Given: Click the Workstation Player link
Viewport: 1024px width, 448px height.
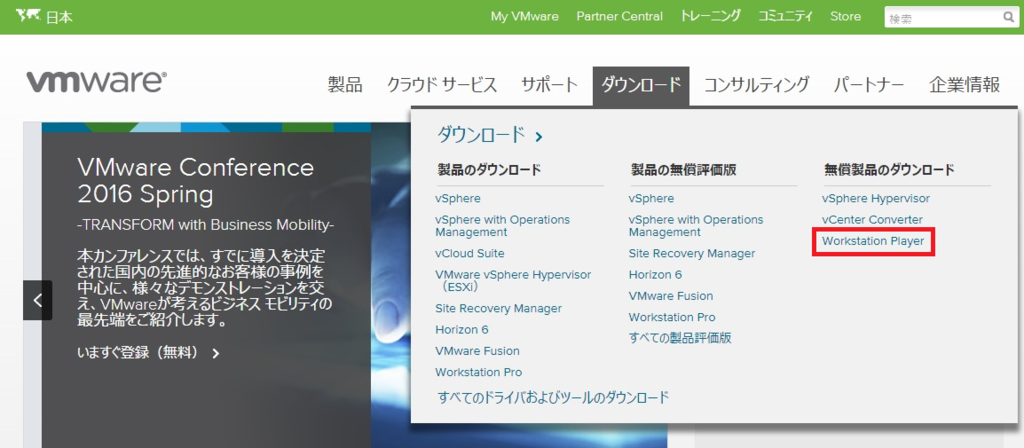Looking at the screenshot, I should click(873, 242).
